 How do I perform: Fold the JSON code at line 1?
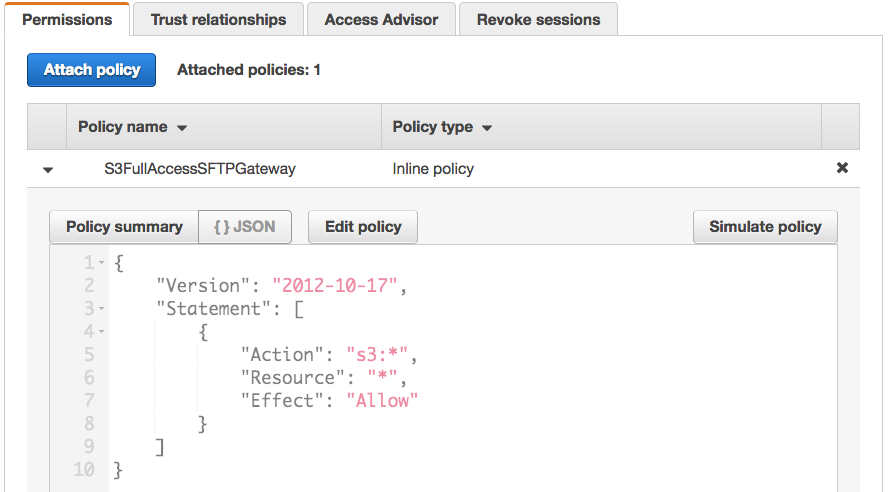102,264
